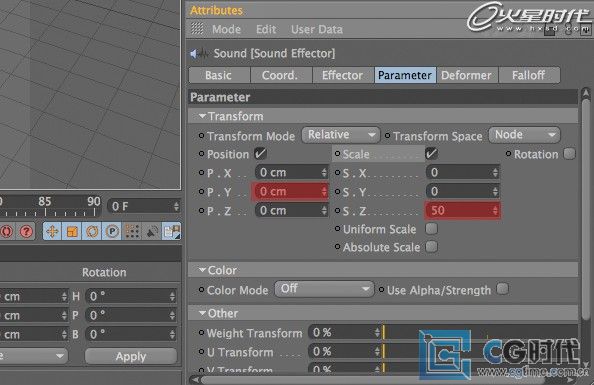This screenshot has width=594, height=385.
Task: Click the Weight Transform percent field
Action: click(x=344, y=333)
